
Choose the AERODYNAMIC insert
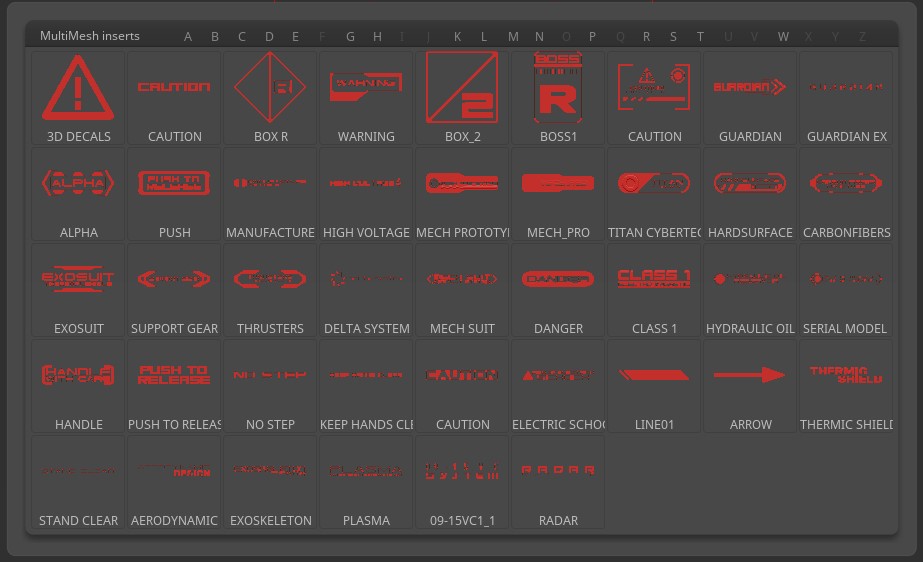(x=174, y=481)
